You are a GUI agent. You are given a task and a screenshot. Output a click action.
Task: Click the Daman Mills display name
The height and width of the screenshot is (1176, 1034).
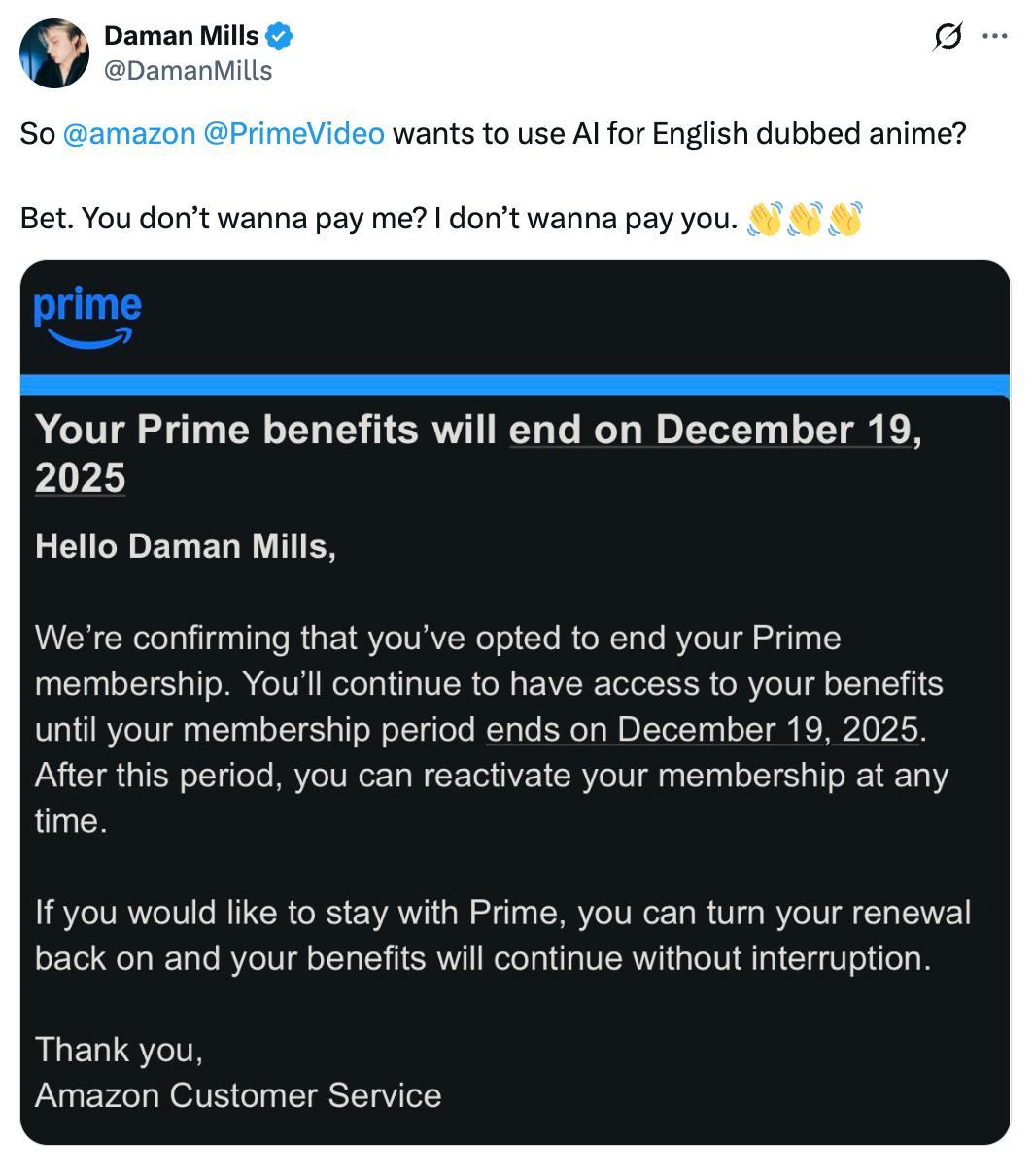[181, 37]
